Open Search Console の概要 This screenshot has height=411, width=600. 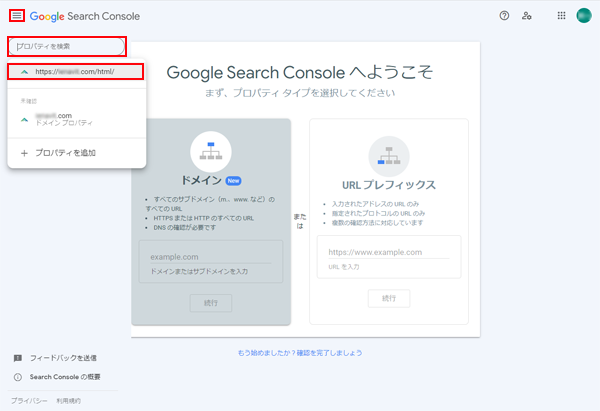coord(65,377)
